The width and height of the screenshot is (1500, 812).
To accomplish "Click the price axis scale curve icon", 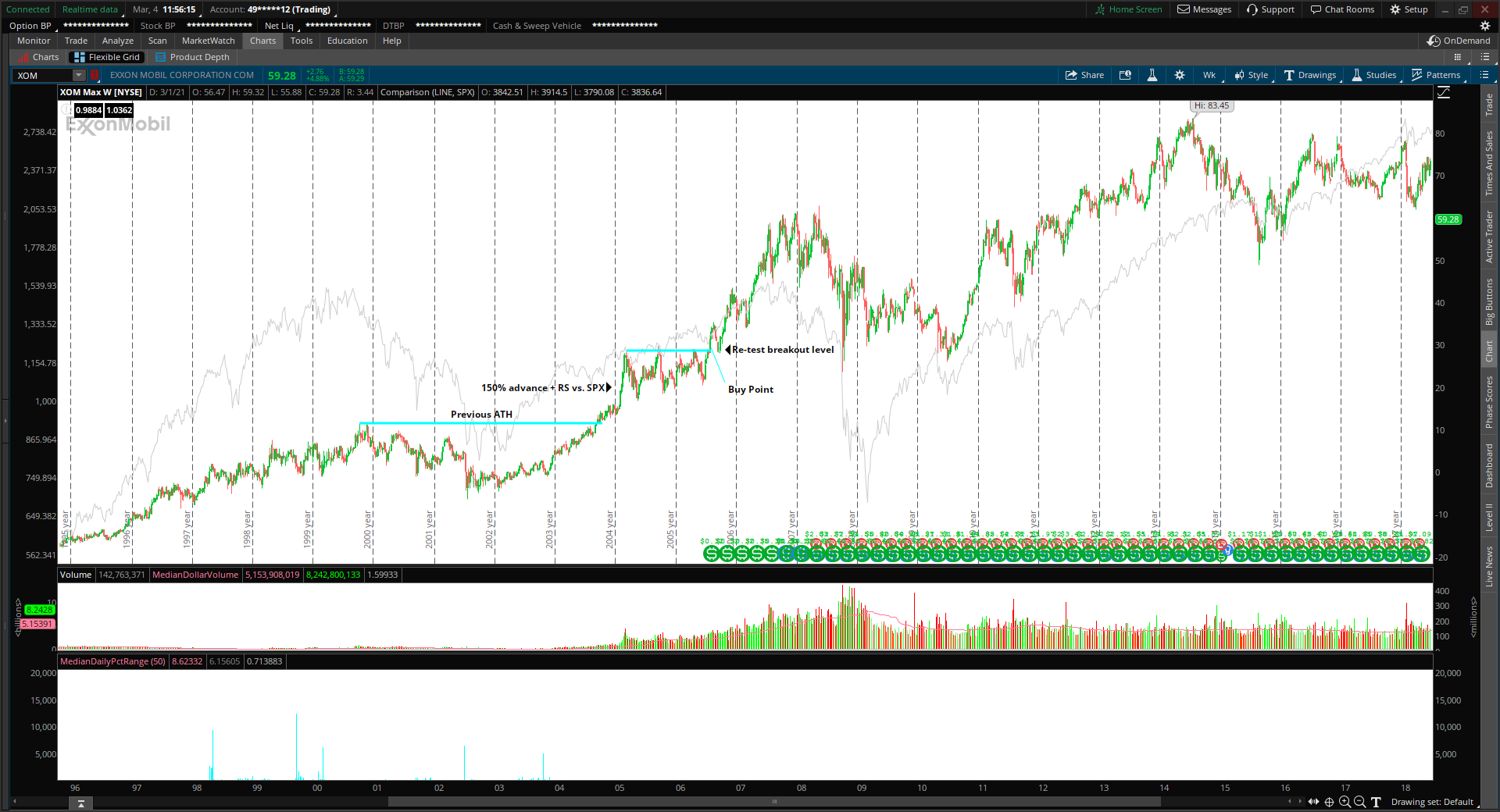I will (x=1444, y=92).
